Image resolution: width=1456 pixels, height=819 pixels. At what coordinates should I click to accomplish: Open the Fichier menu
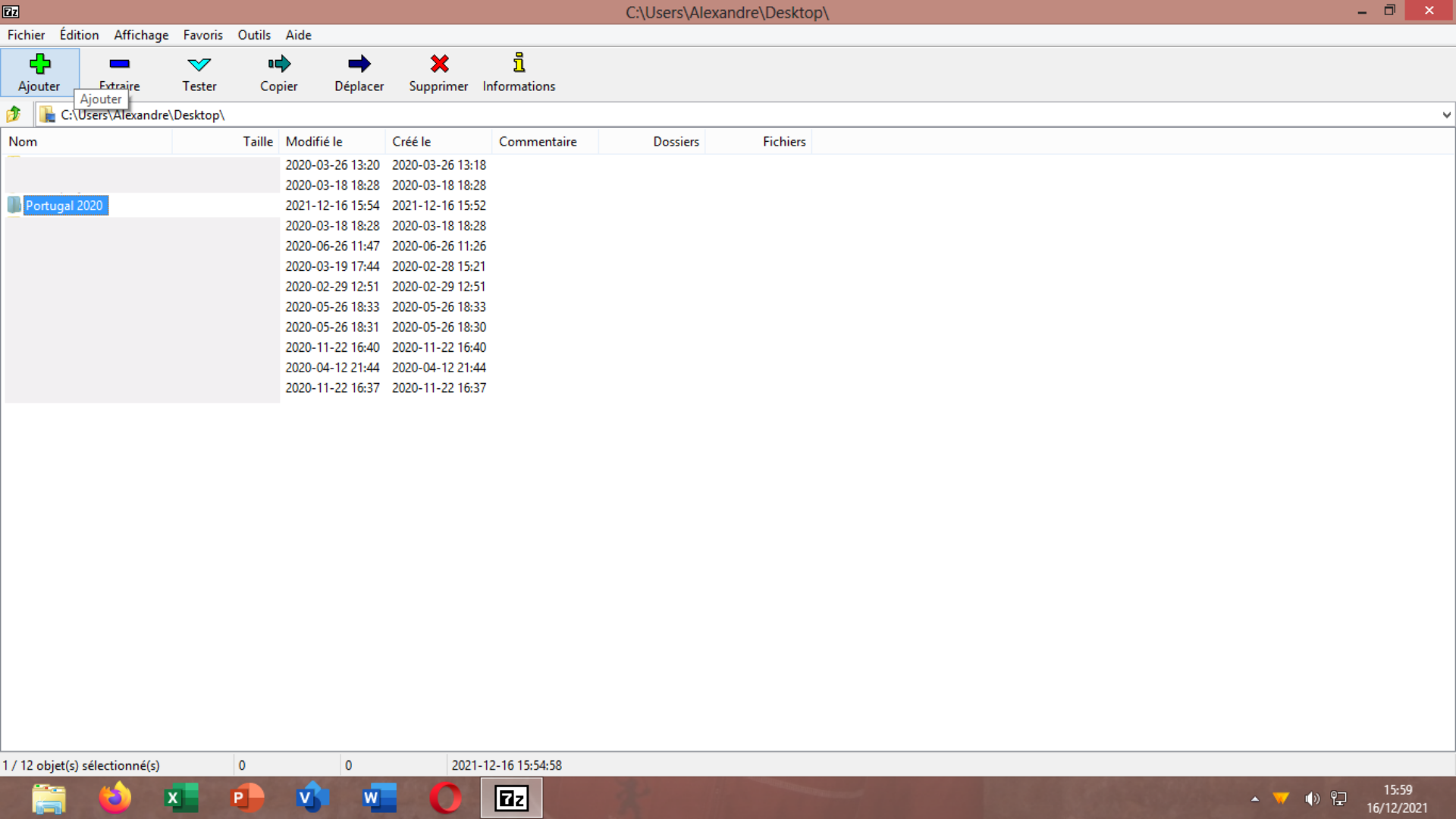[x=26, y=35]
